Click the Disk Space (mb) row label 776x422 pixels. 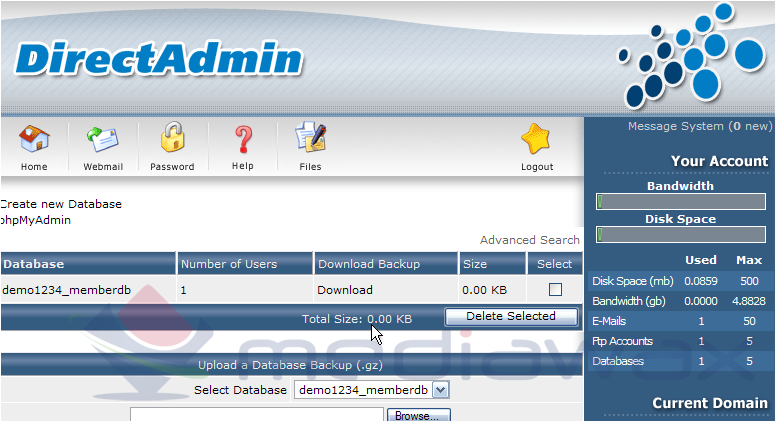click(x=632, y=281)
